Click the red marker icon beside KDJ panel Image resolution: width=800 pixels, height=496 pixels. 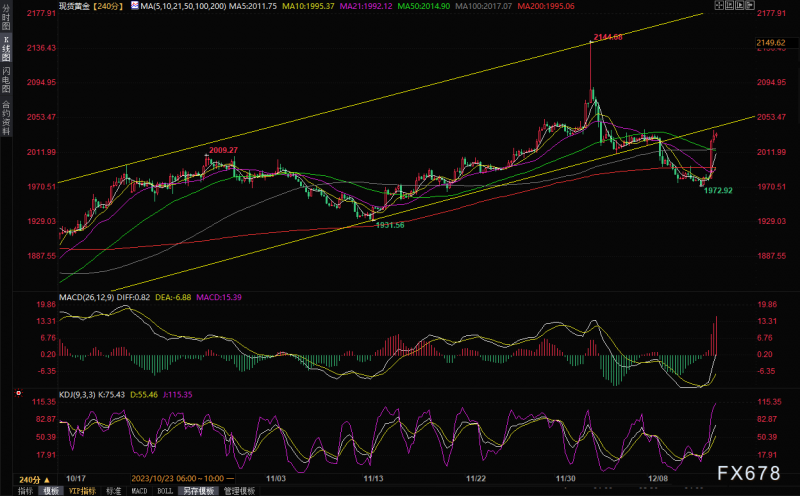tap(19, 393)
